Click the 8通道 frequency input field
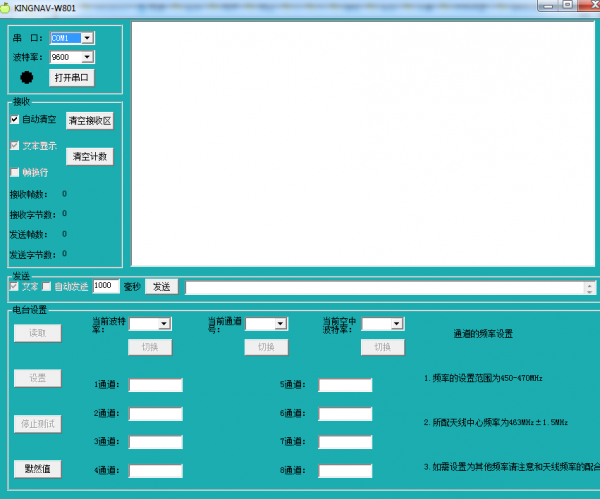 pos(345,471)
